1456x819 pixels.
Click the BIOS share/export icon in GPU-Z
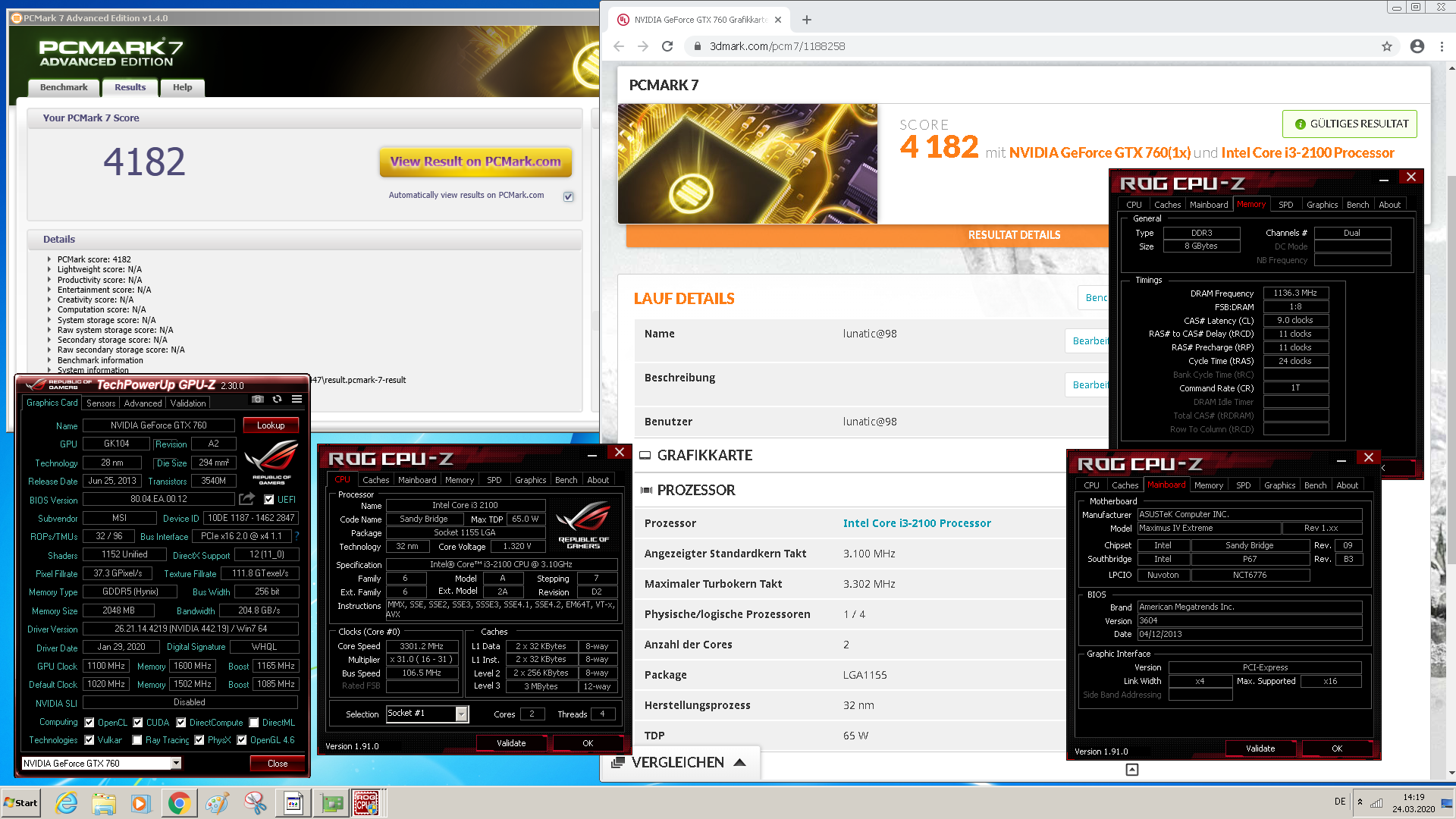[246, 498]
